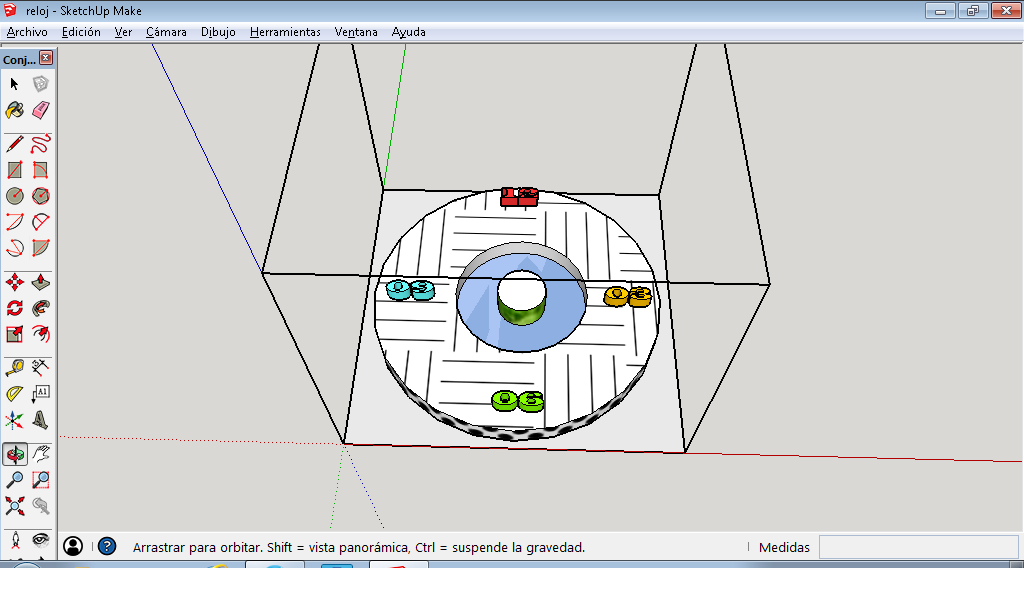Close the Conj... tool palette
This screenshot has height=594, width=1024.
click(46, 59)
